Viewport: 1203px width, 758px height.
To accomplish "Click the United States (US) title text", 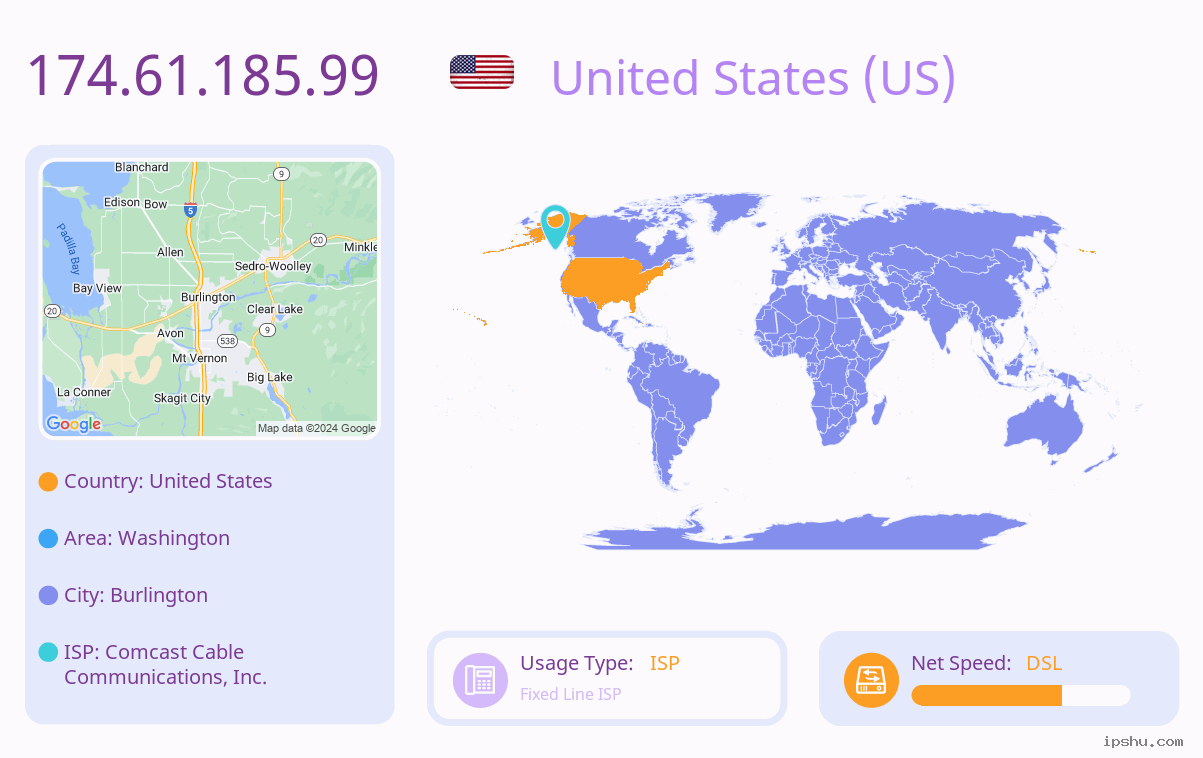I will [x=753, y=78].
